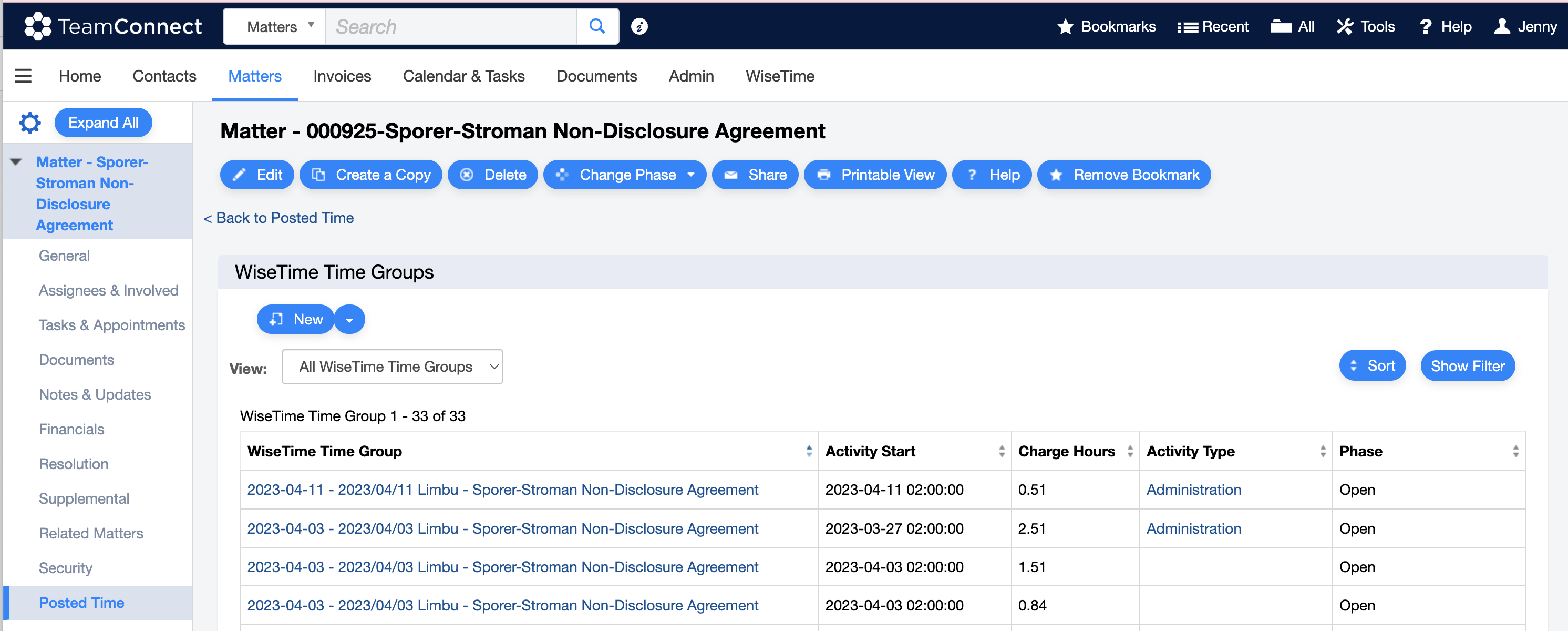1568x631 pixels.
Task: Open Printable View
Action: (x=875, y=175)
